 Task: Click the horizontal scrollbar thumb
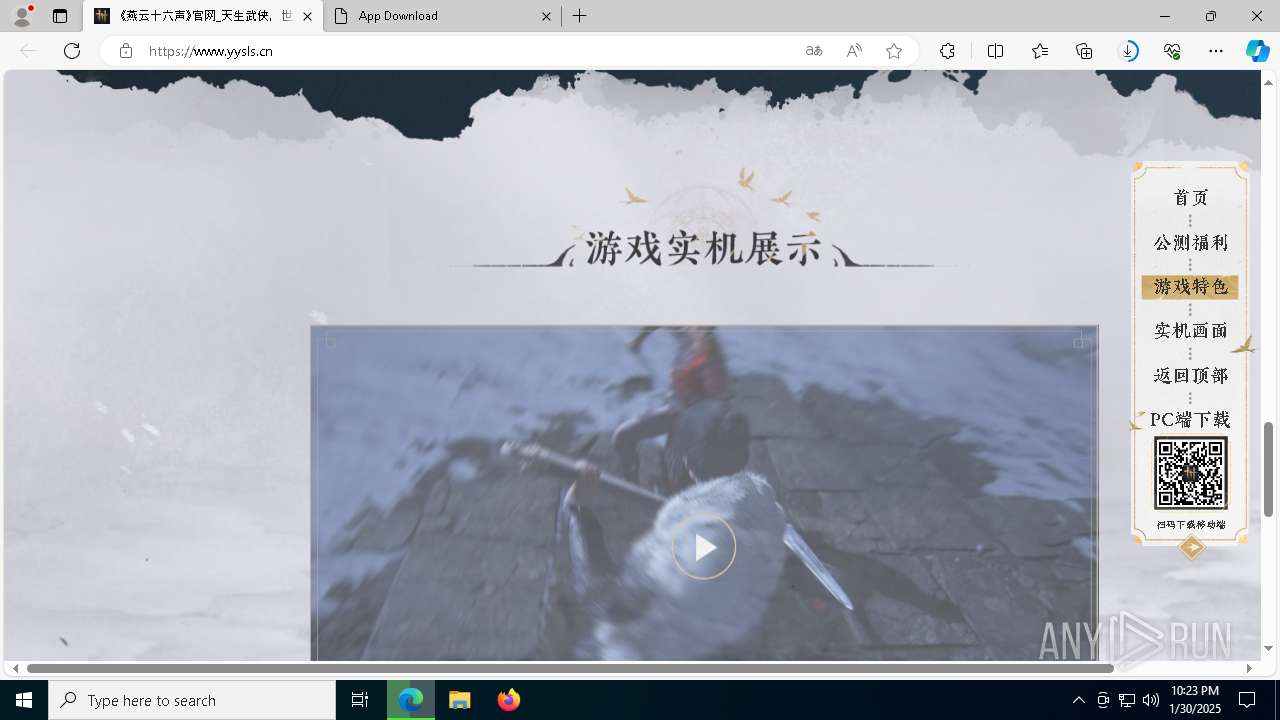570,668
